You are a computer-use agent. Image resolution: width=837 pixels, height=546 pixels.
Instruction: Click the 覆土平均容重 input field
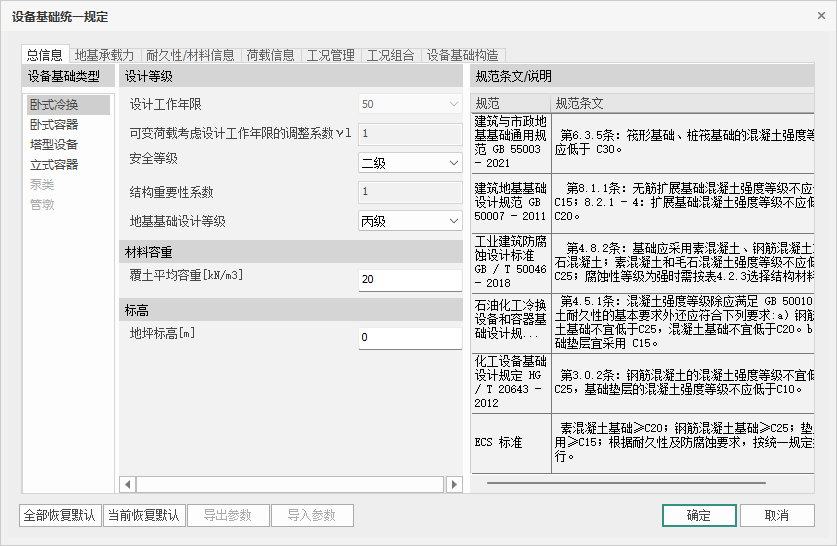point(409,279)
